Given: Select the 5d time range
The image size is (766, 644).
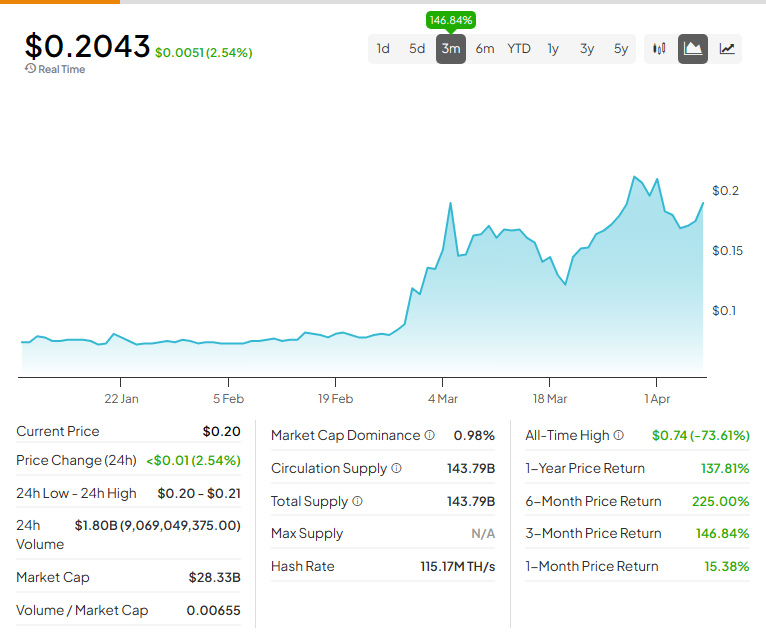Looking at the screenshot, I should 417,48.
